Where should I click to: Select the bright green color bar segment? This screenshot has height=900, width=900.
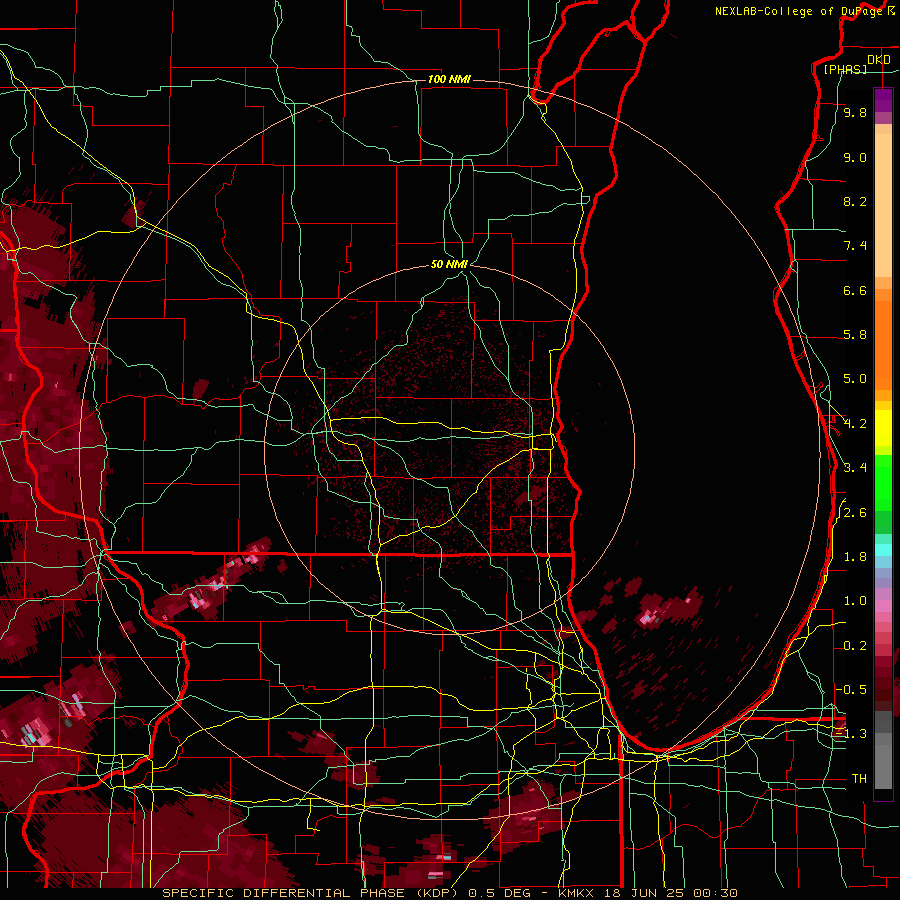pos(883,483)
